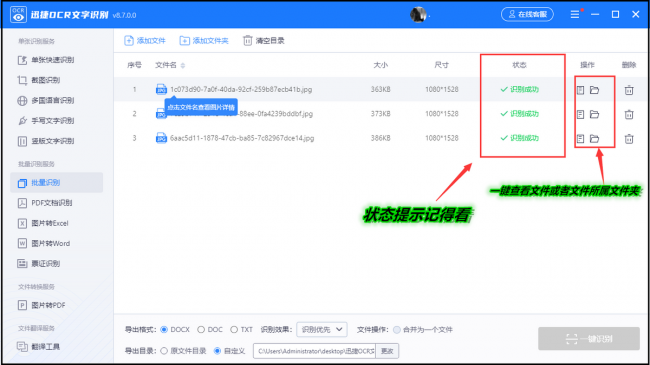This screenshot has height=365, width=650.
Task: Open output folder for 373KB row
Action: [x=594, y=114]
